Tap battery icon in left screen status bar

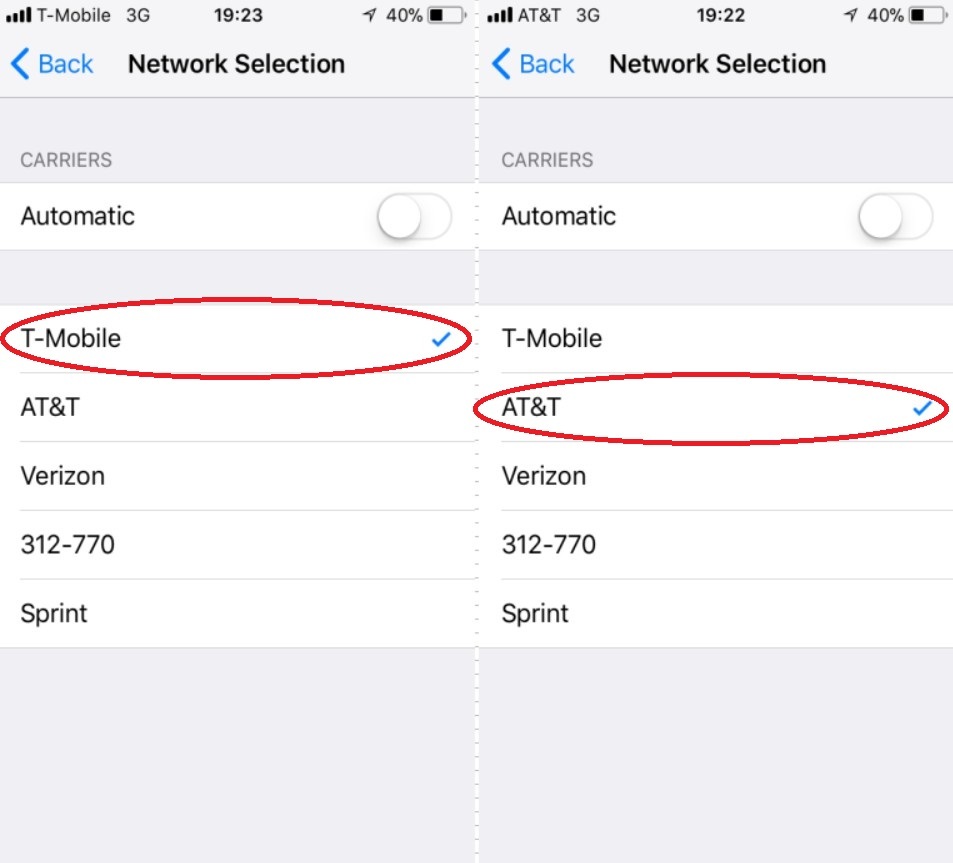[445, 16]
